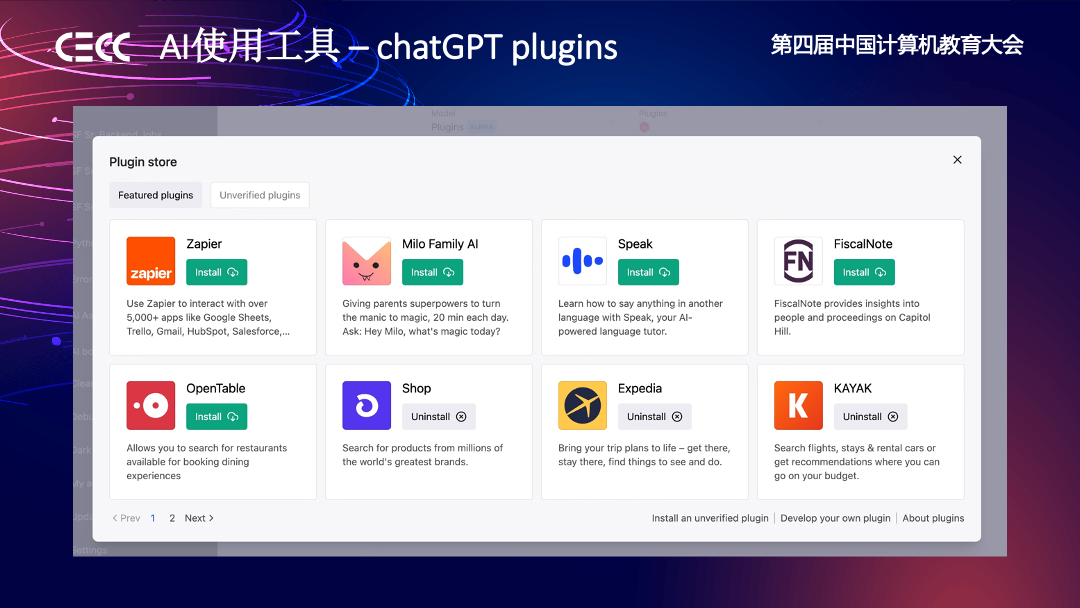
Task: Select page 2 in pagination
Action: (x=172, y=518)
